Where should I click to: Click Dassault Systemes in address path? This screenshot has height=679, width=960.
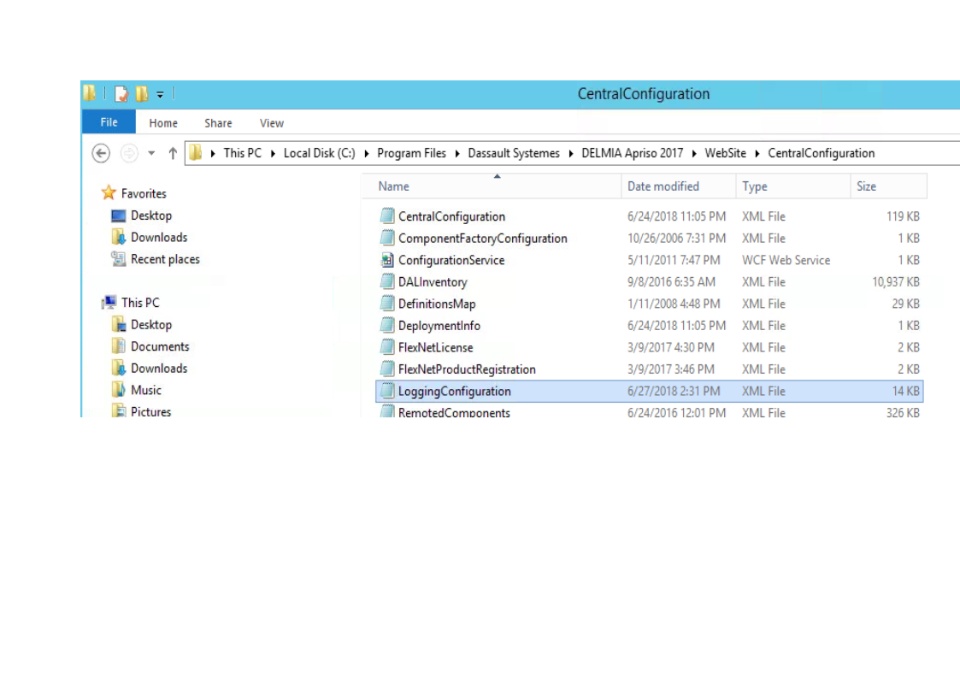click(x=514, y=153)
